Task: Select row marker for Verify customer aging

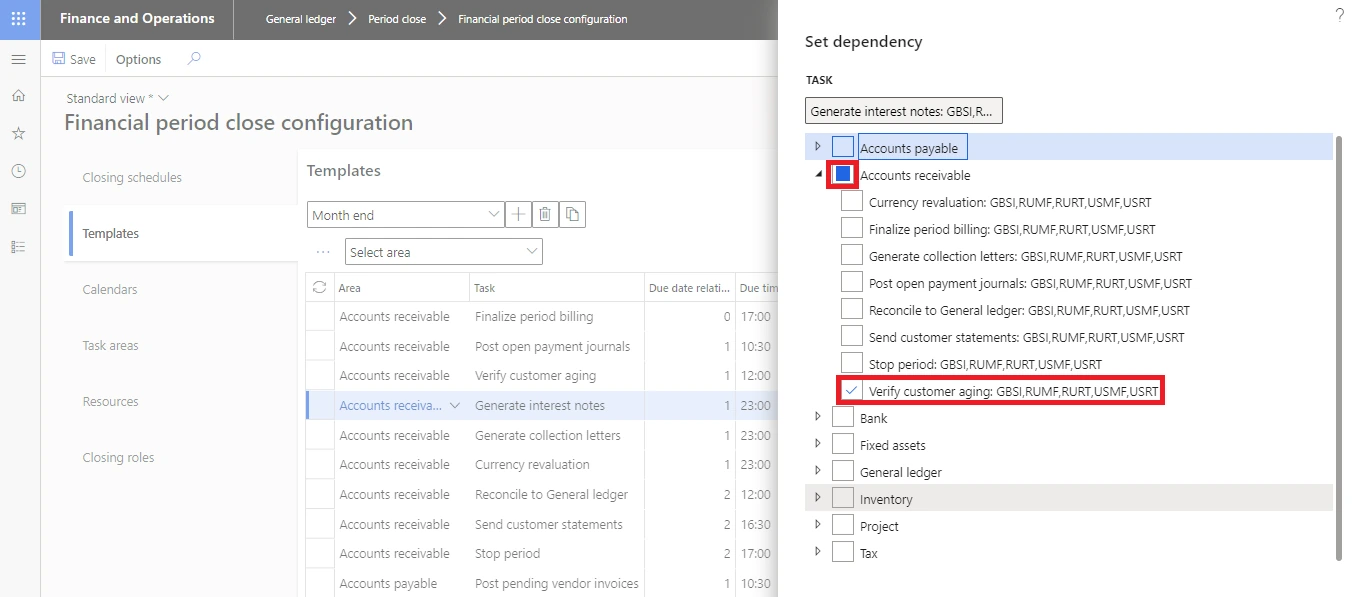Action: click(x=320, y=375)
